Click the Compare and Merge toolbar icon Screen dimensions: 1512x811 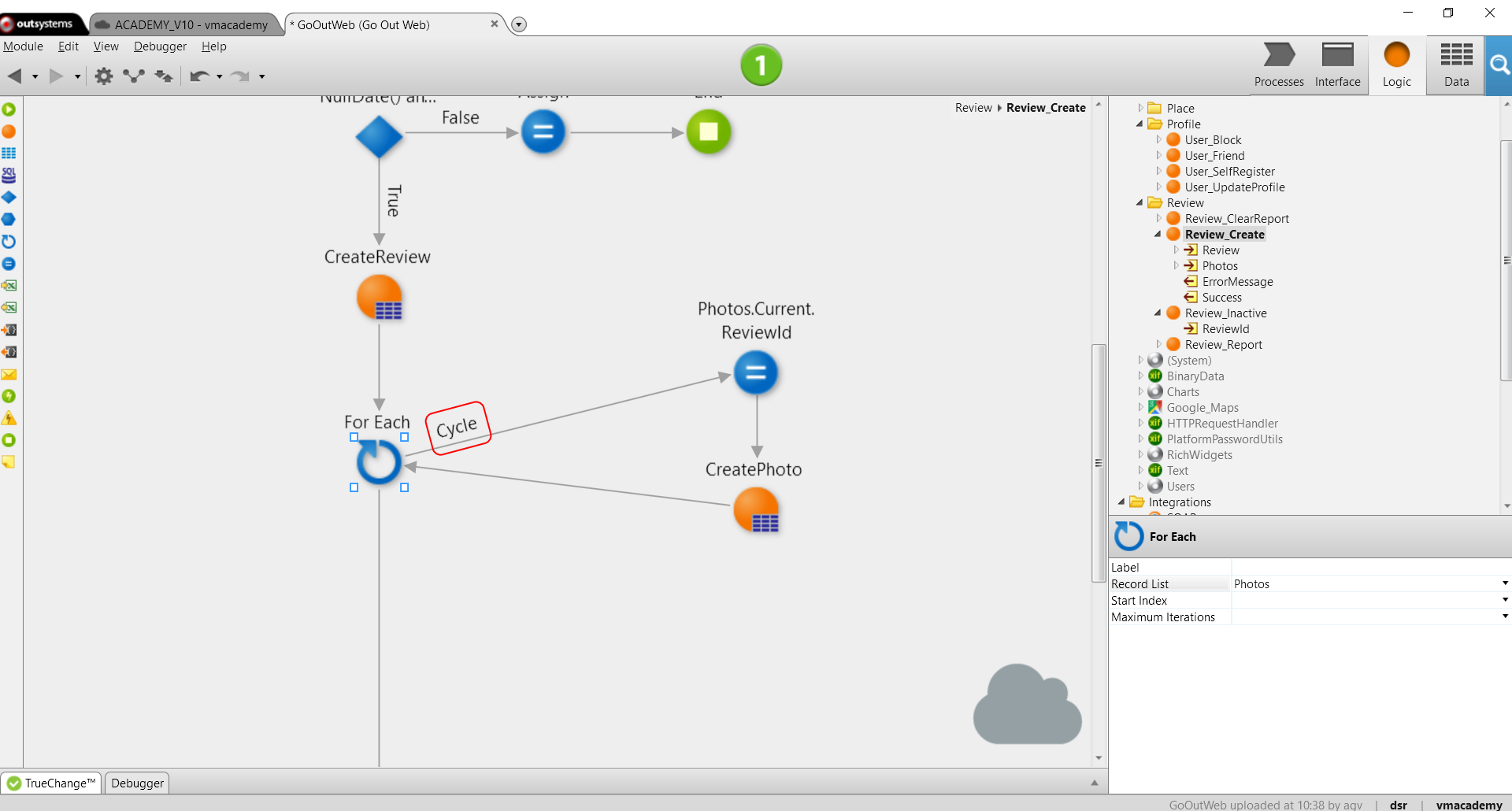coord(163,76)
